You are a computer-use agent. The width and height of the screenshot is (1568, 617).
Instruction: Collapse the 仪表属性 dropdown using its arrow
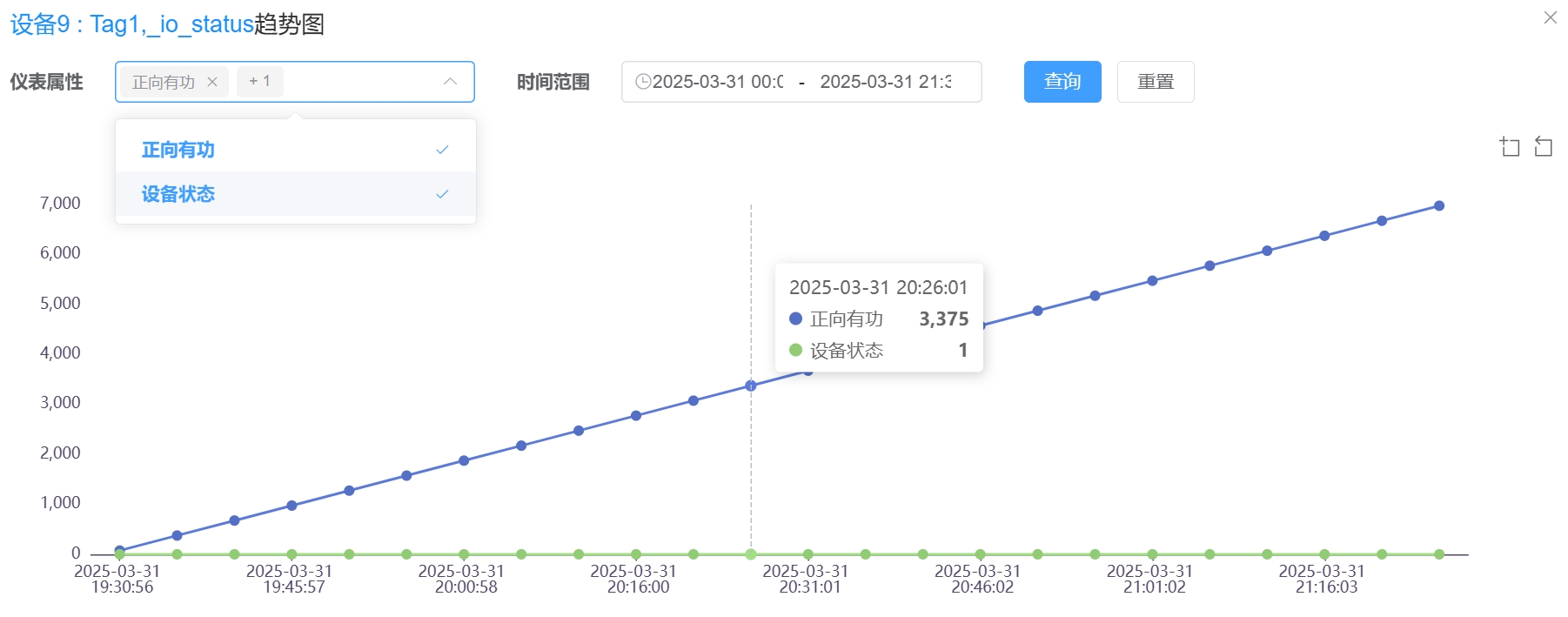tap(450, 82)
